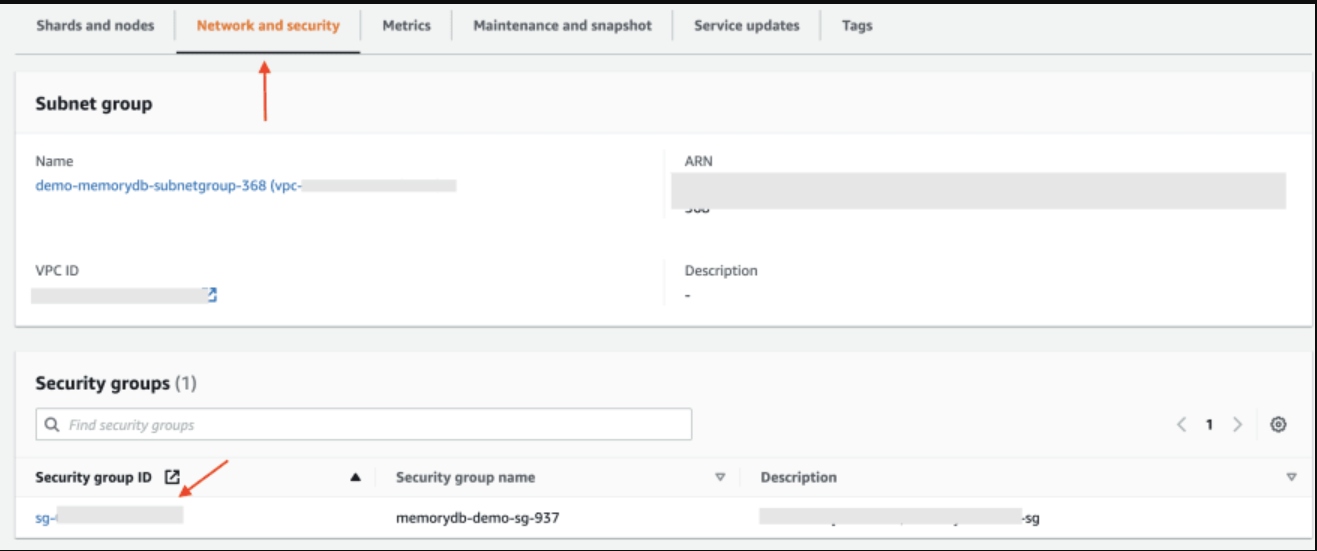This screenshot has height=551, width=1317.
Task: Go to the Tags tab
Action: coord(857,26)
